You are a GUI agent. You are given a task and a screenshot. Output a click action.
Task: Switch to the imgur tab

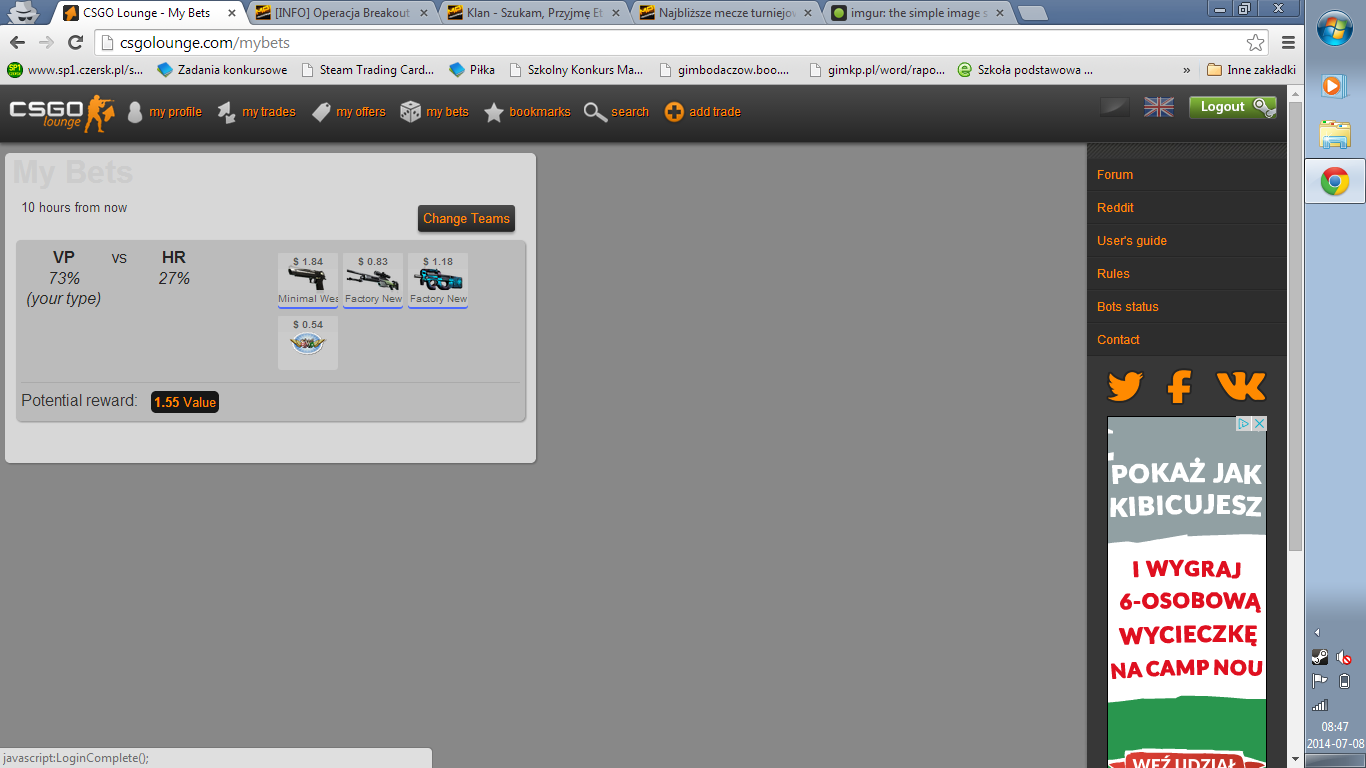pyautogui.click(x=919, y=13)
